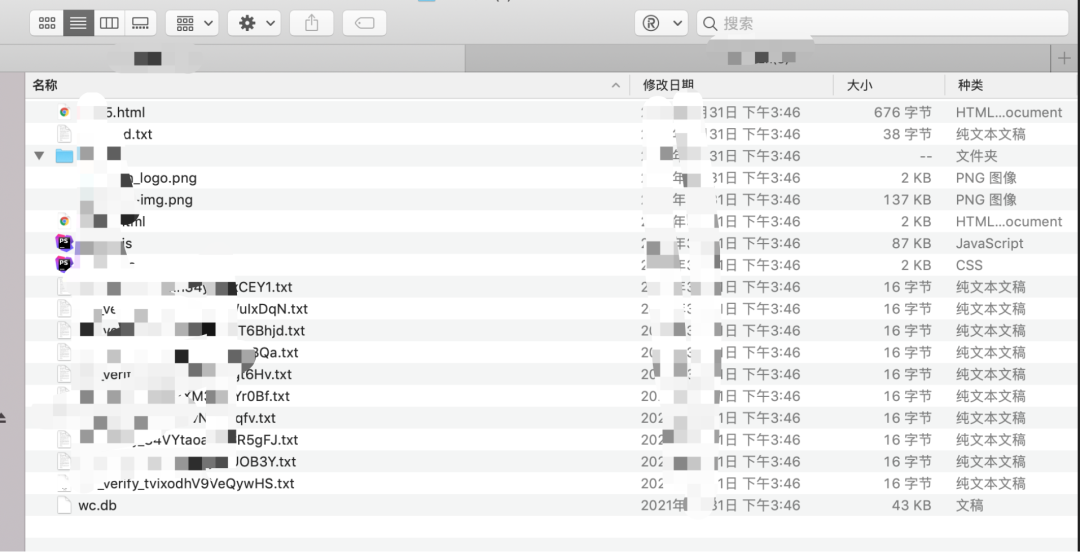Image resolution: width=1080 pixels, height=556 pixels.
Task: Sort by 种类 column header
Action: point(970,85)
